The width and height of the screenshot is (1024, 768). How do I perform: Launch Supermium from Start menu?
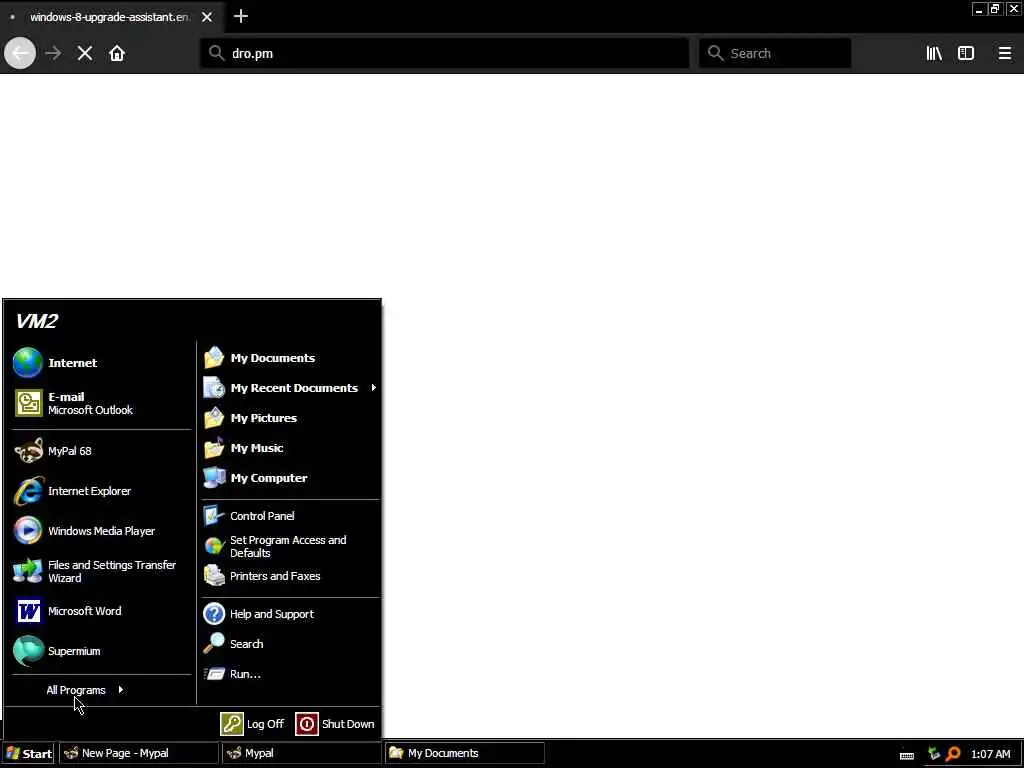tap(101, 651)
